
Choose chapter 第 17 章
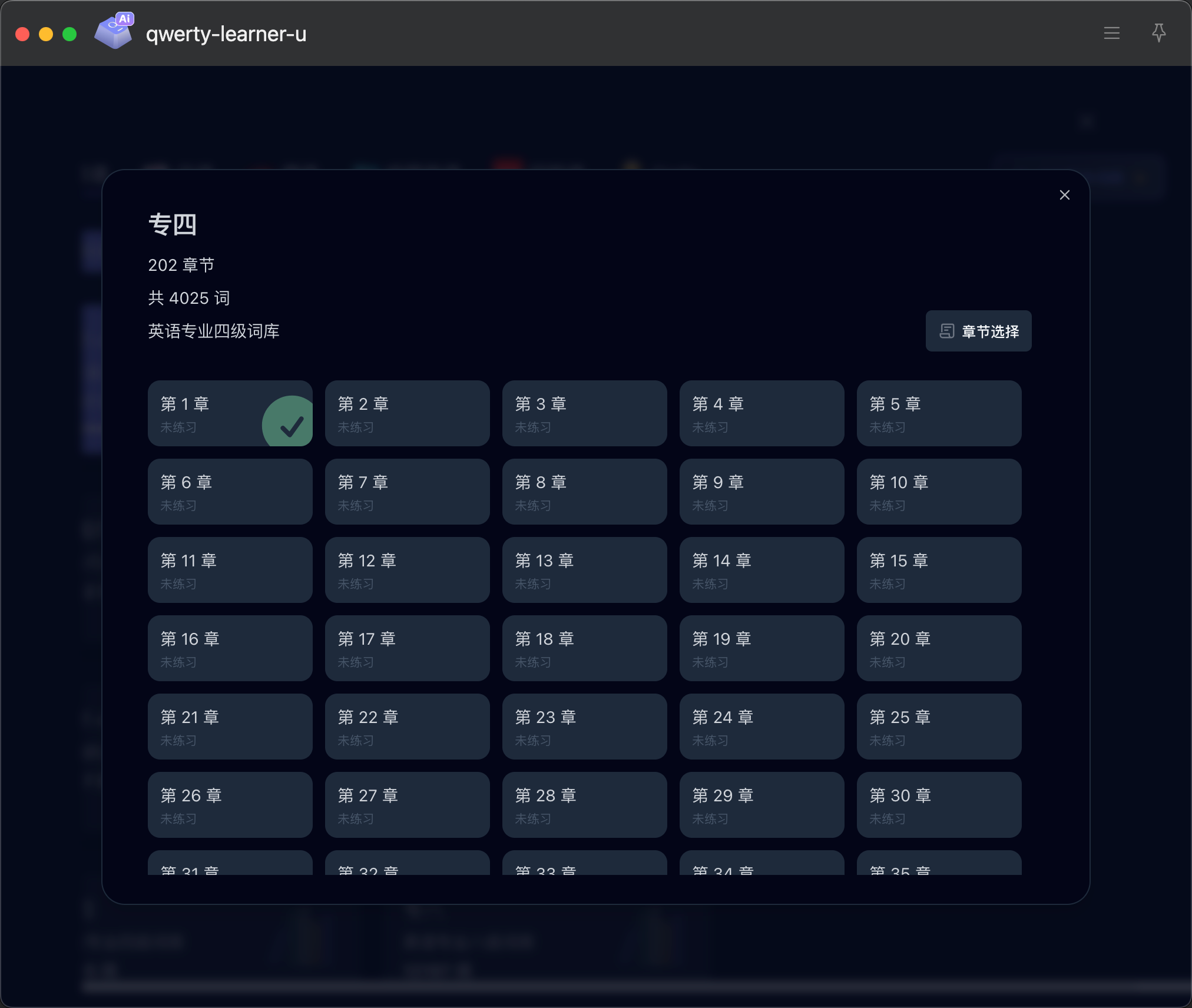pyautogui.click(x=407, y=648)
